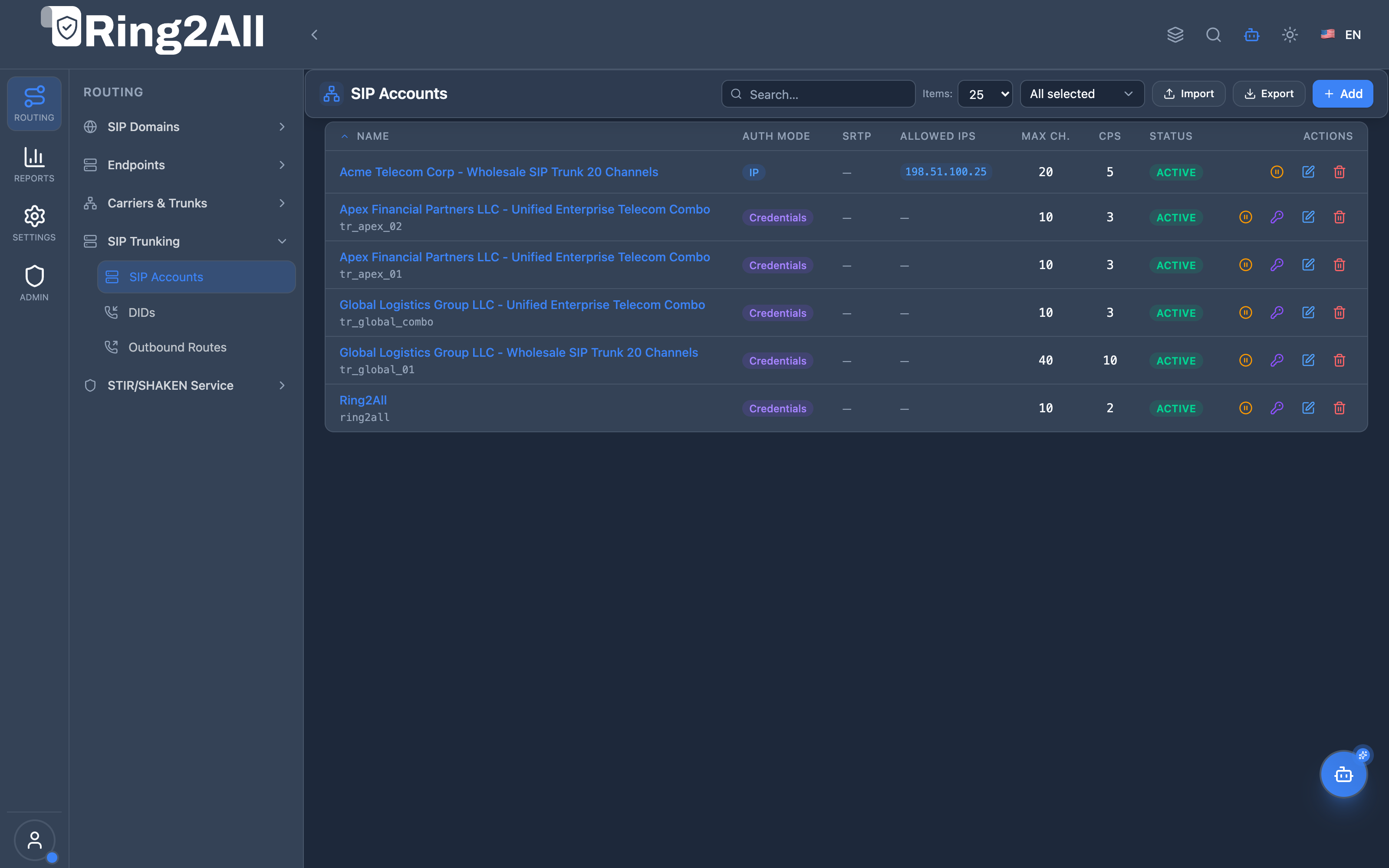This screenshot has width=1389, height=868.
Task: Open credentials key for ring2all account
Action: tap(1277, 408)
